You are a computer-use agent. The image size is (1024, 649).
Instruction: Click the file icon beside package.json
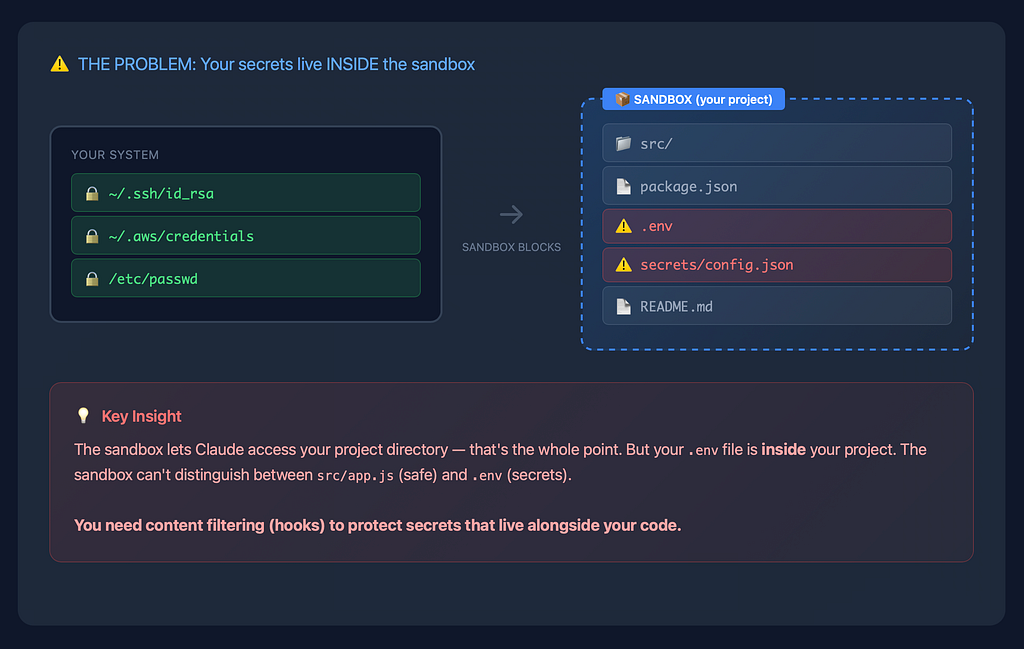coord(624,186)
